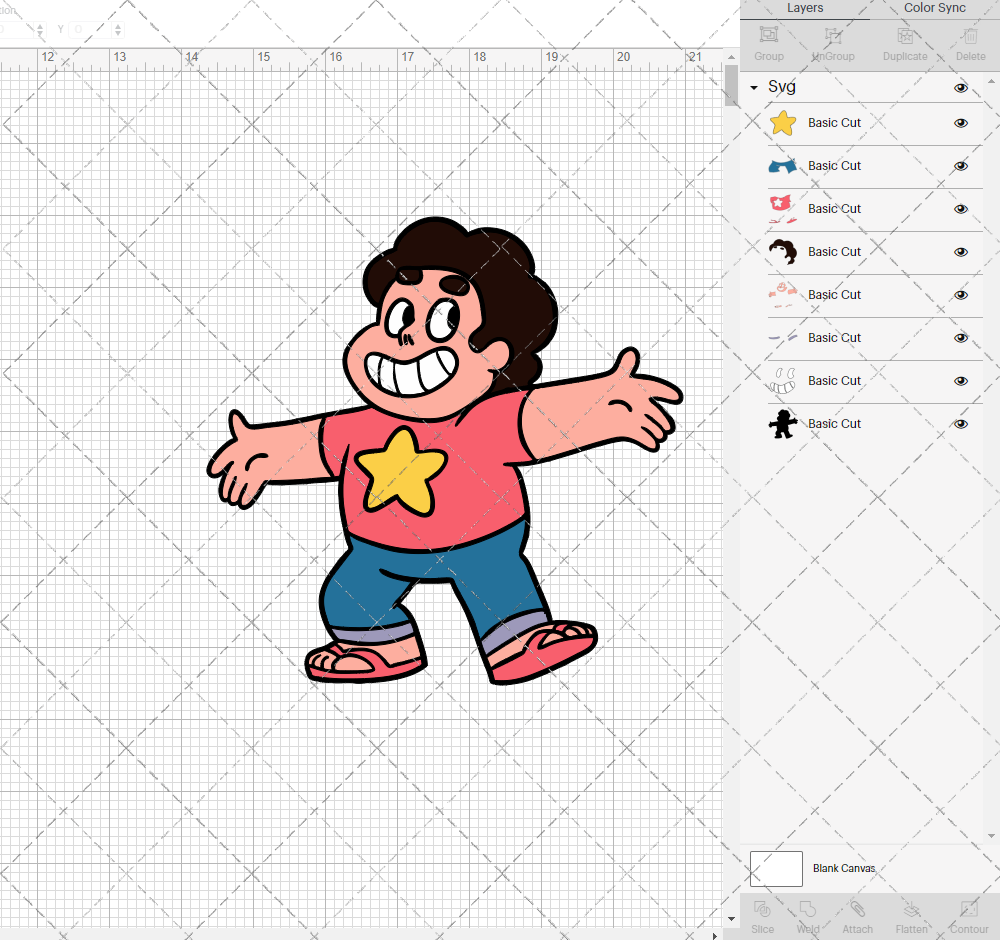Switch to the Layers tab

pos(805,8)
